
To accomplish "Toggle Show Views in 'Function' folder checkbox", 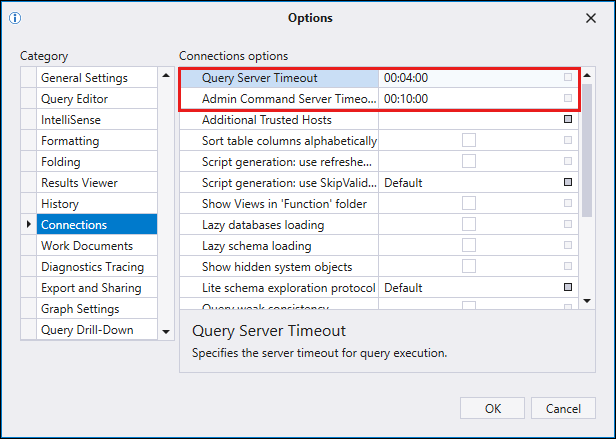I will pyautogui.click(x=468, y=204).
